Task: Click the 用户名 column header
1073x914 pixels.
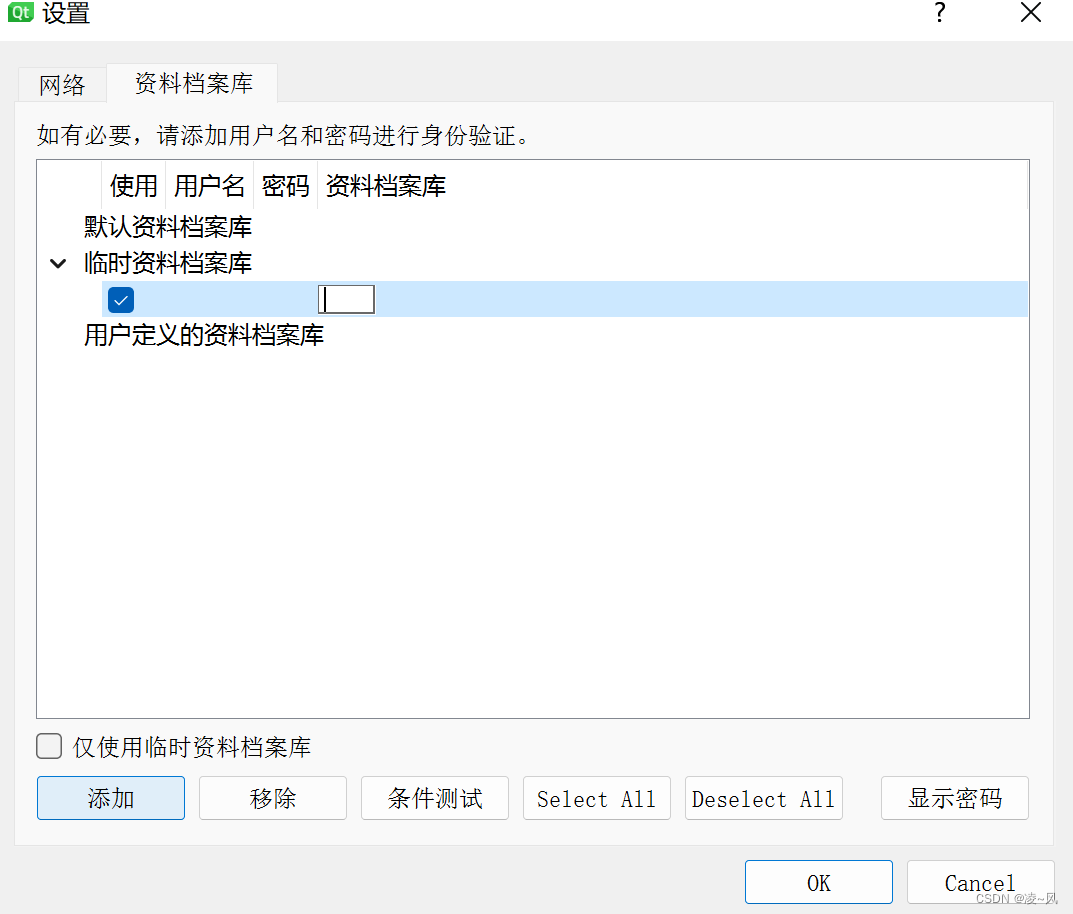Action: (209, 186)
